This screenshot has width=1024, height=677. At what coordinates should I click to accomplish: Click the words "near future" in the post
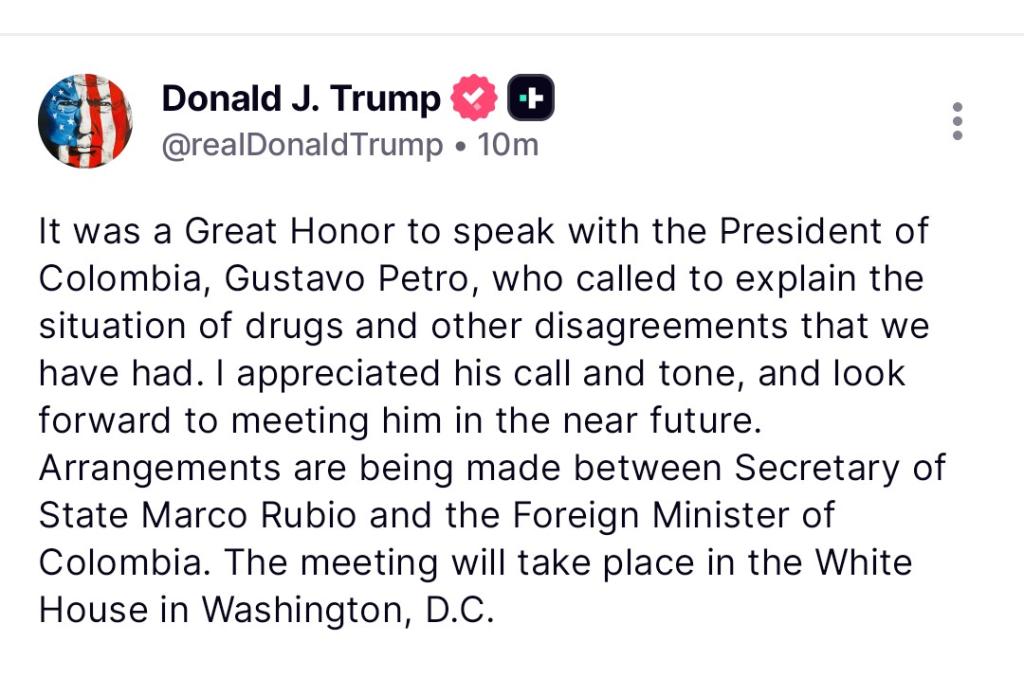pyautogui.click(x=656, y=421)
